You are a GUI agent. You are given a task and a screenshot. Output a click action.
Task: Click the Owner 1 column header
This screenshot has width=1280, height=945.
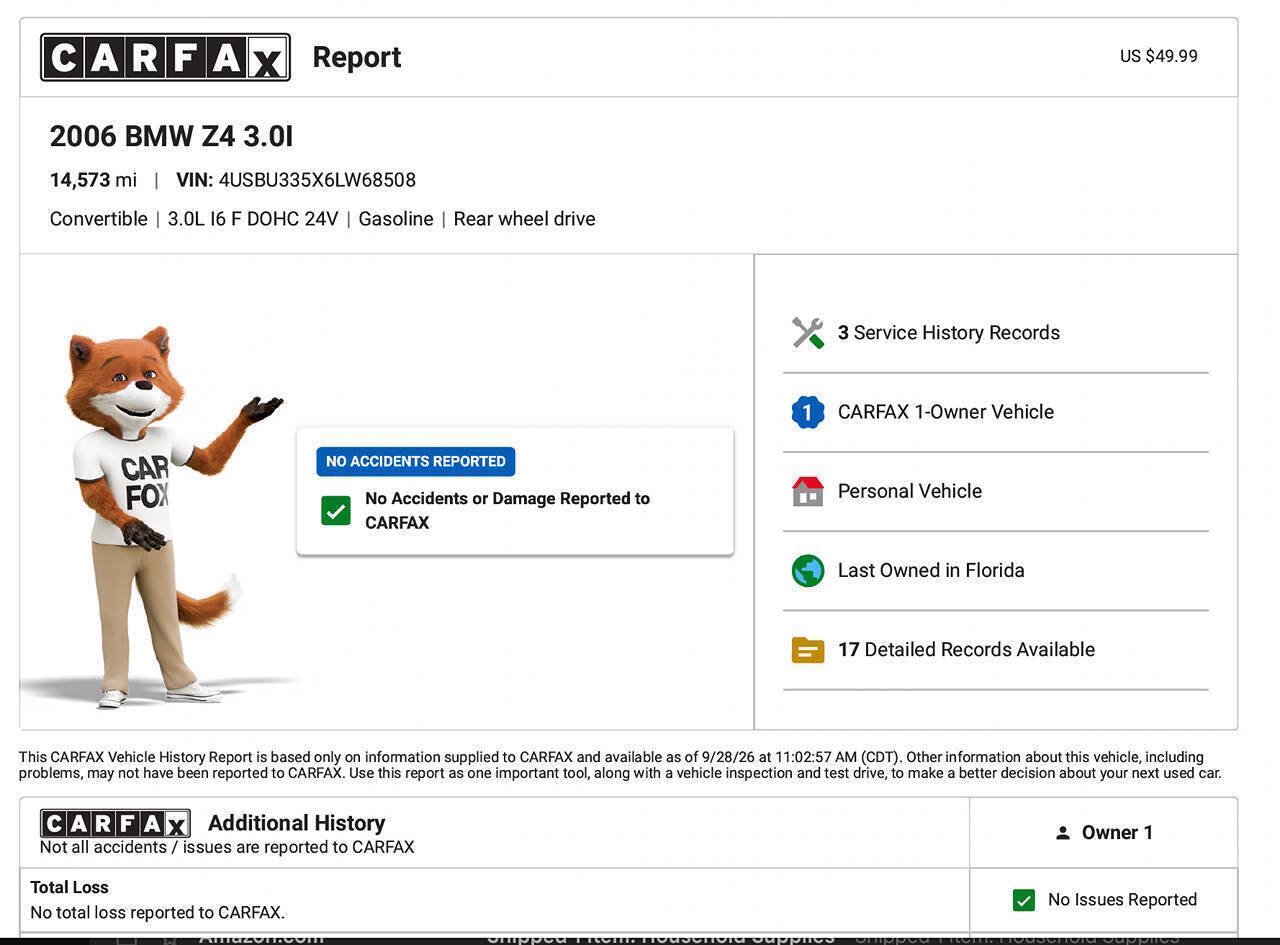[x=1103, y=833]
